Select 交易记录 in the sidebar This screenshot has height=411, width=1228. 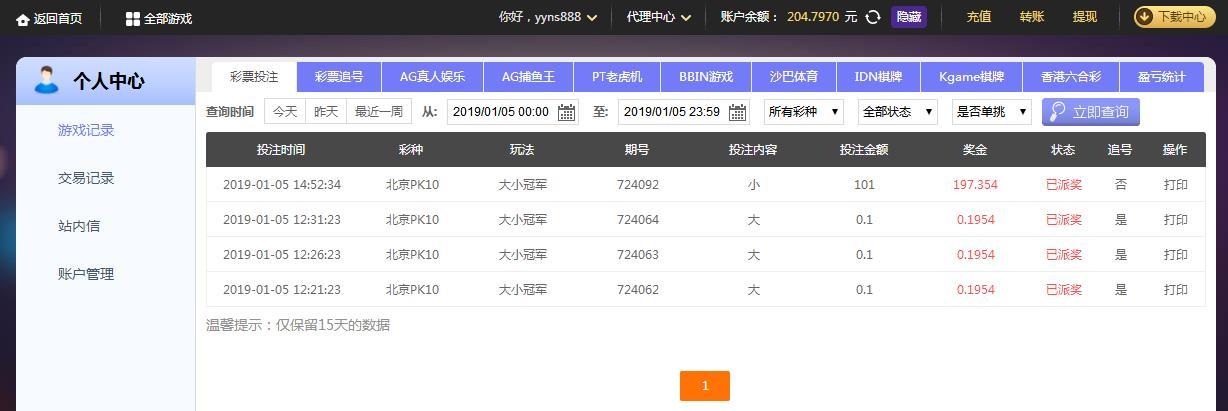point(86,178)
